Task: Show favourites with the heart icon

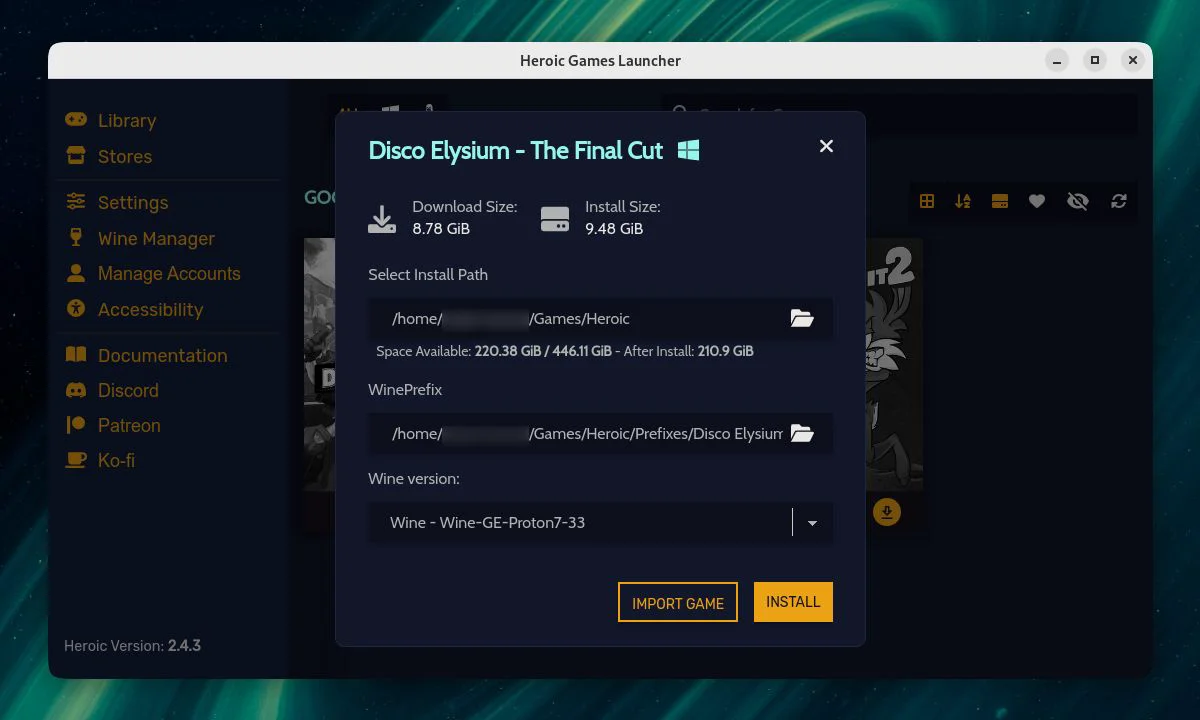Action: 1037,201
